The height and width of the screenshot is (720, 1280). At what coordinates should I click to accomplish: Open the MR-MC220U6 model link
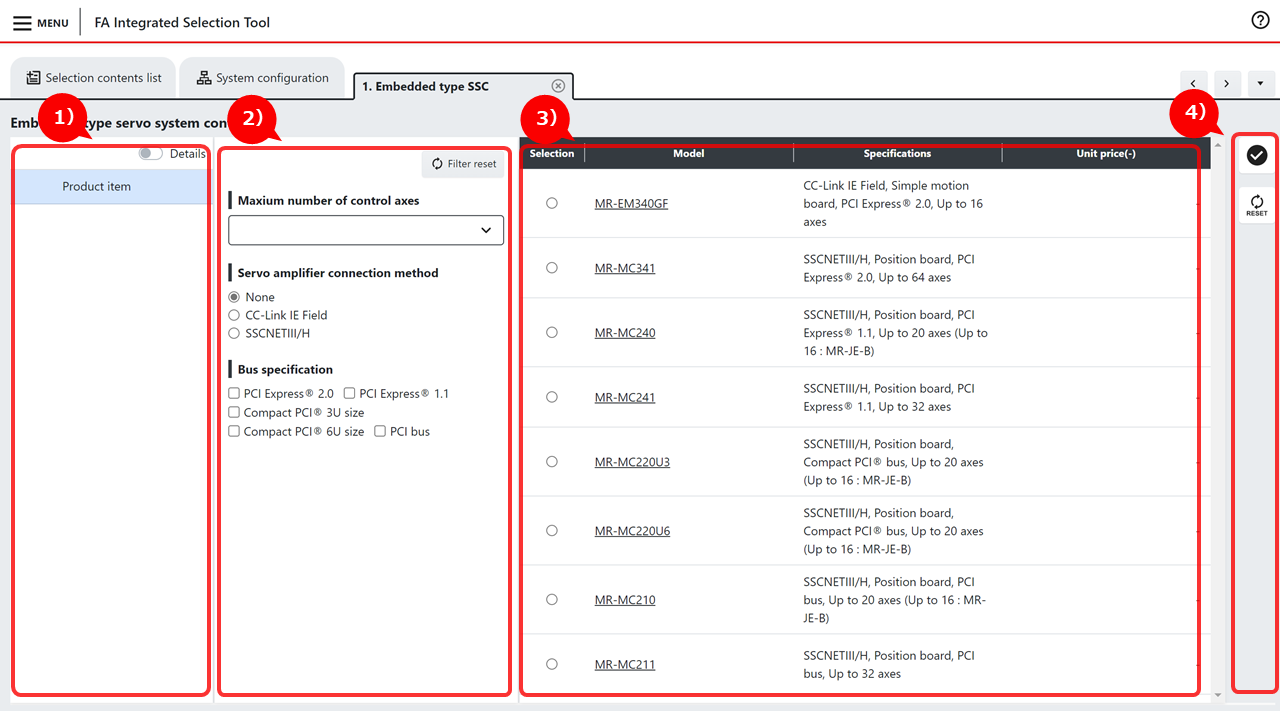point(632,531)
